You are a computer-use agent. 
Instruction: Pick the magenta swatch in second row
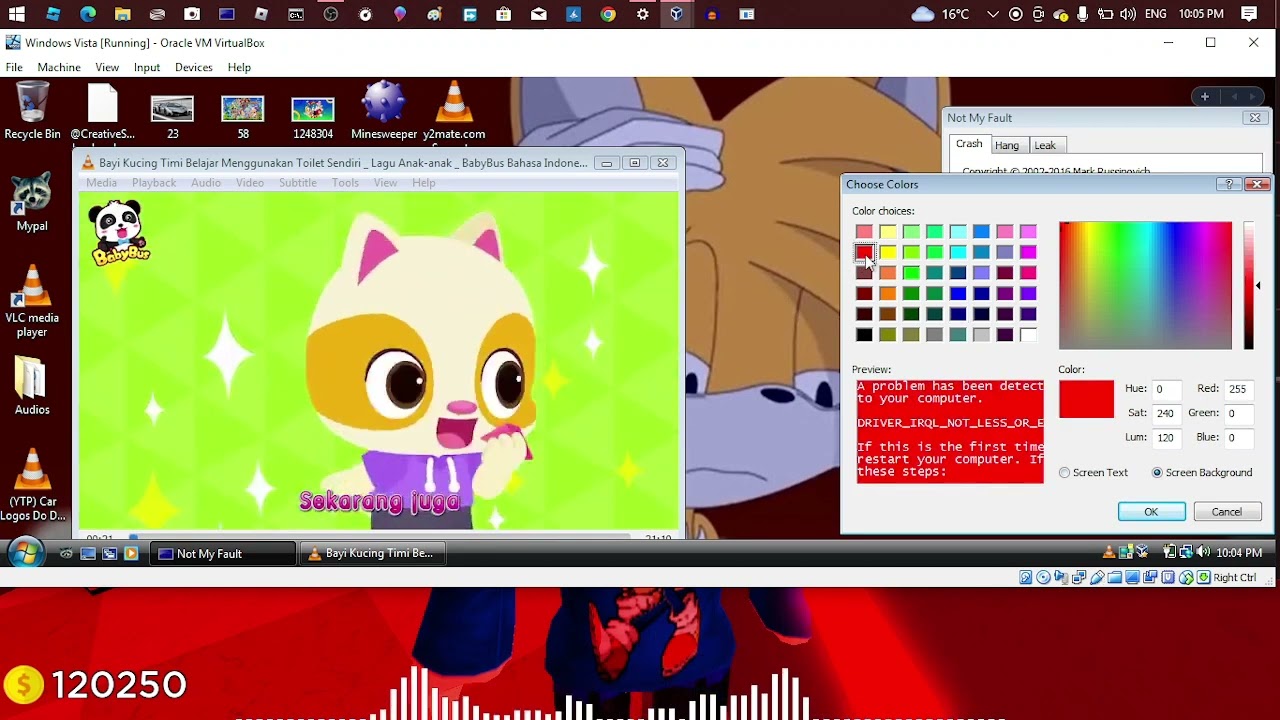coord(1028,252)
